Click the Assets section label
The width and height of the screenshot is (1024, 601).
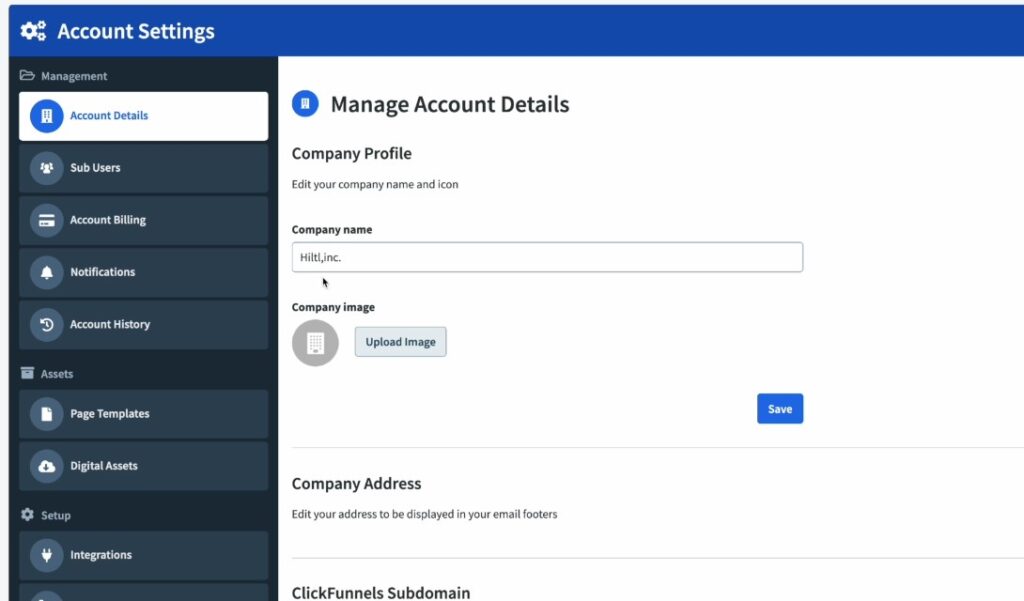57,374
